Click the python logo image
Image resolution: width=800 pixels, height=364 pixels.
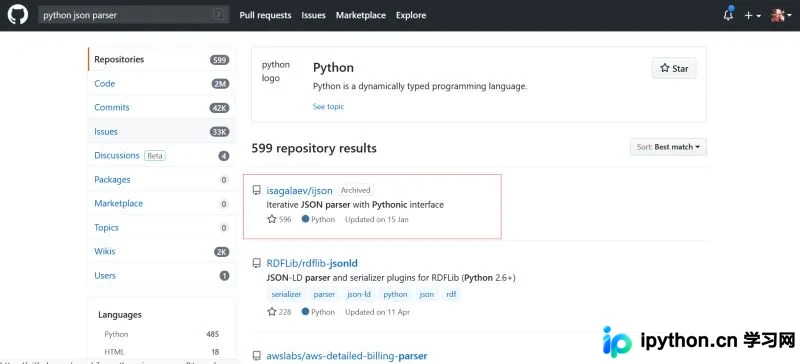click(x=276, y=71)
